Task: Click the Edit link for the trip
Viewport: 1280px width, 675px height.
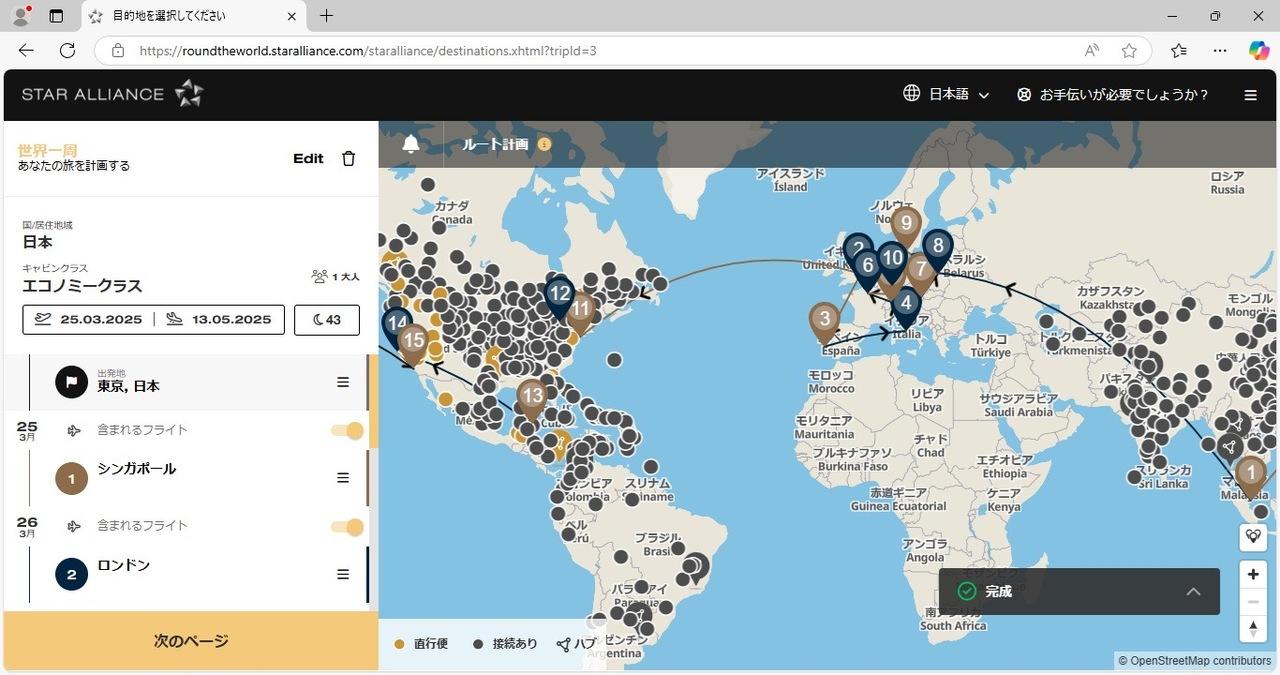Action: [x=308, y=158]
